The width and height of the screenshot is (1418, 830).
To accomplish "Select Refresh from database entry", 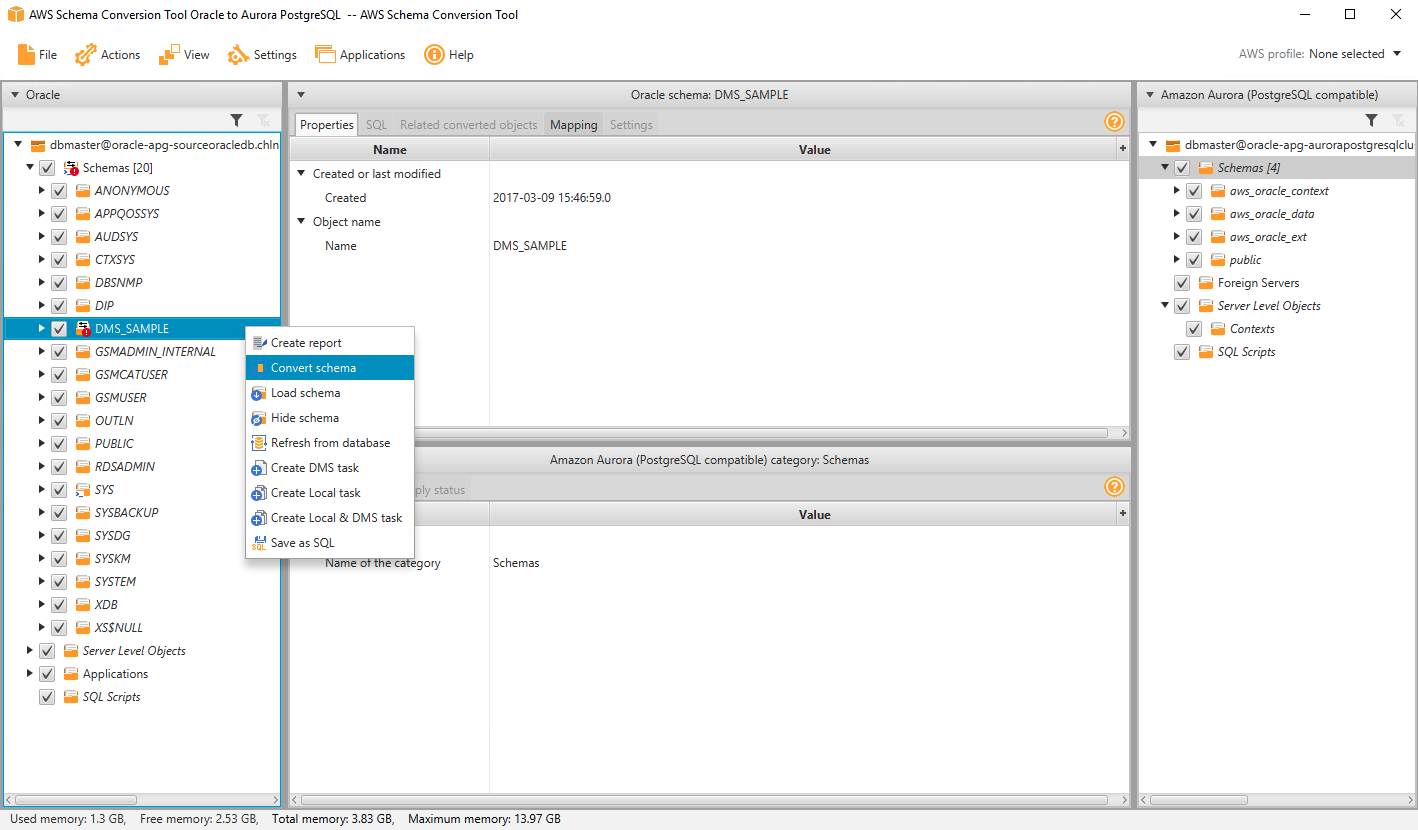I will (x=330, y=443).
